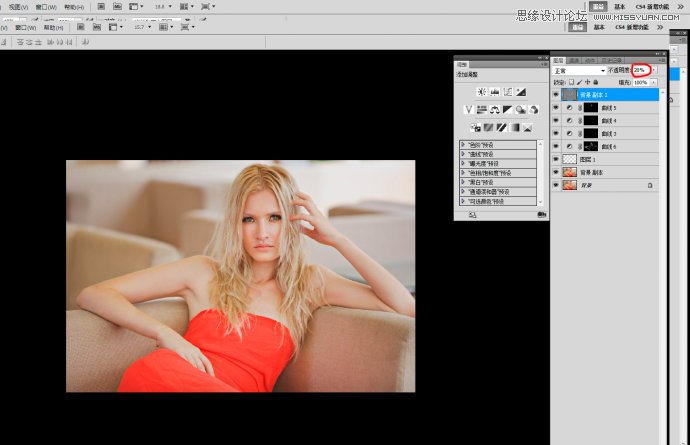Add a Threshold adjustment layer
Viewport: 690px width, 445px height.
501,128
